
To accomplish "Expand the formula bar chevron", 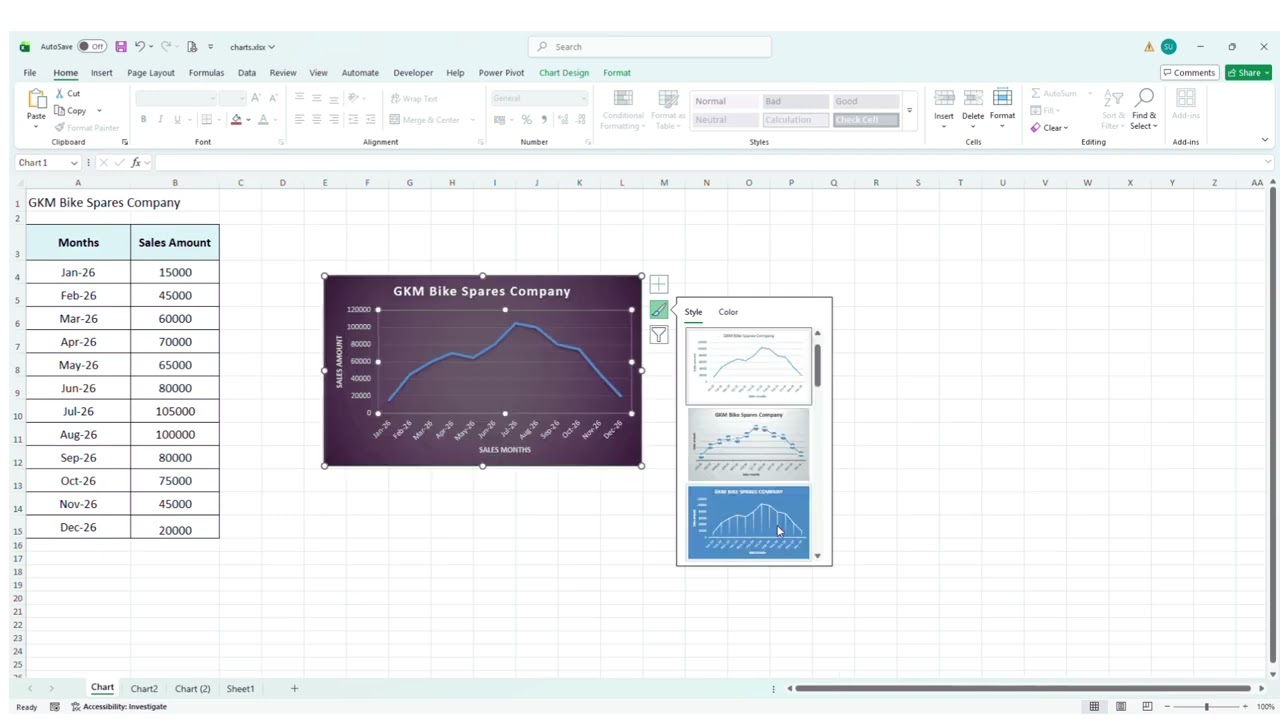I will click(x=1267, y=162).
